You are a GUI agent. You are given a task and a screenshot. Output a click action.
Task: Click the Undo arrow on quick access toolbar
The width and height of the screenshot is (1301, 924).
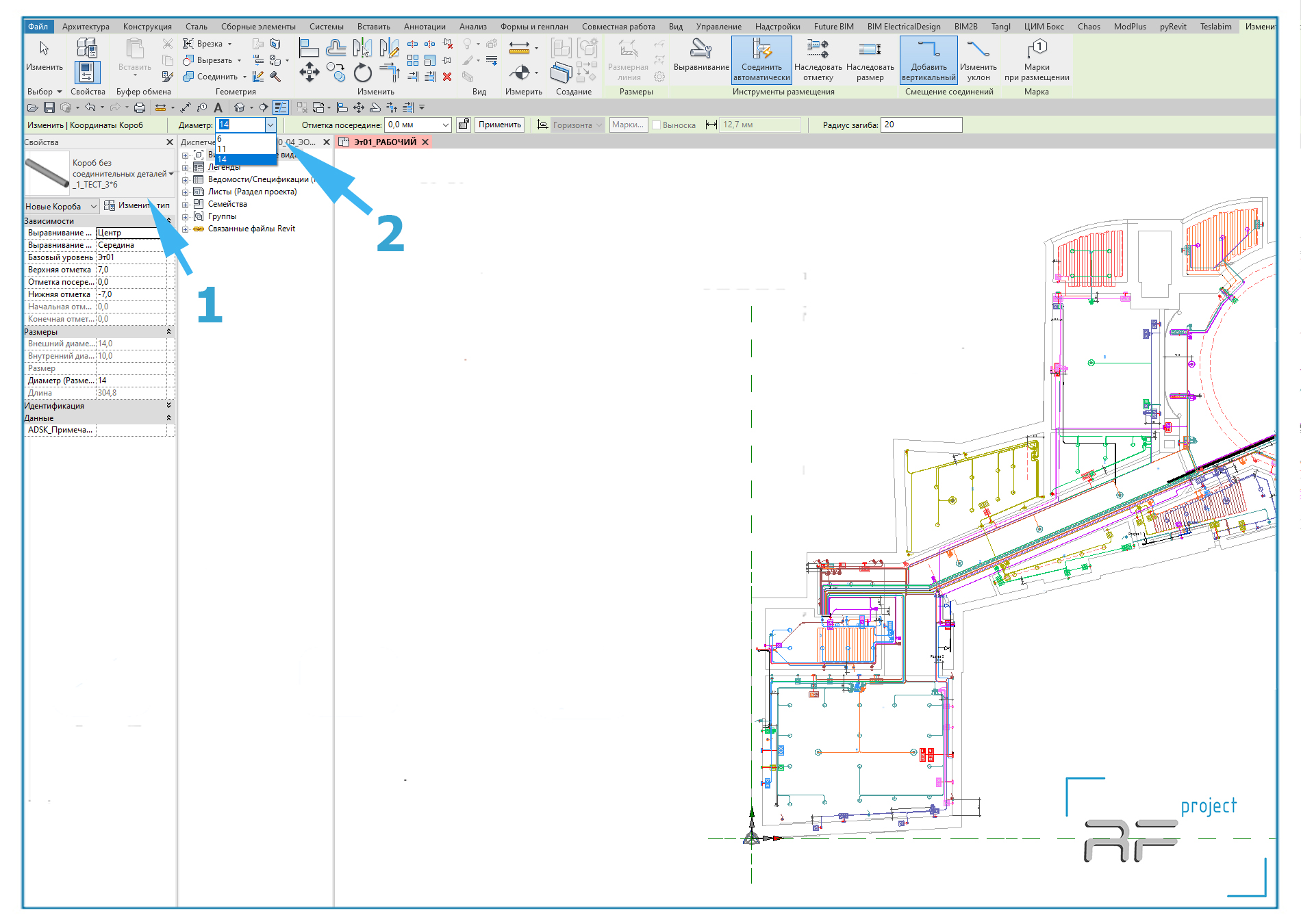pos(90,107)
